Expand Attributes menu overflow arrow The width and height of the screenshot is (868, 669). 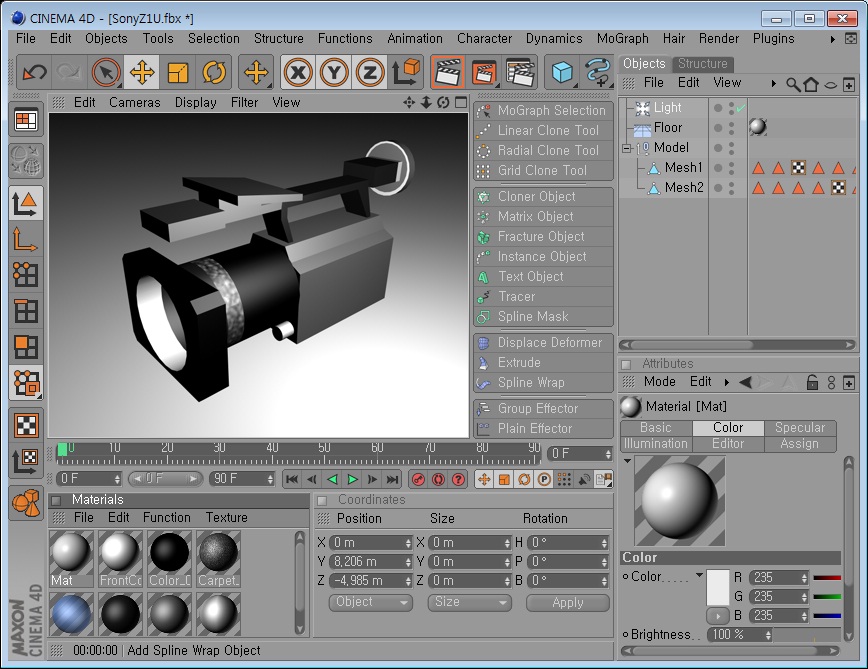click(726, 382)
